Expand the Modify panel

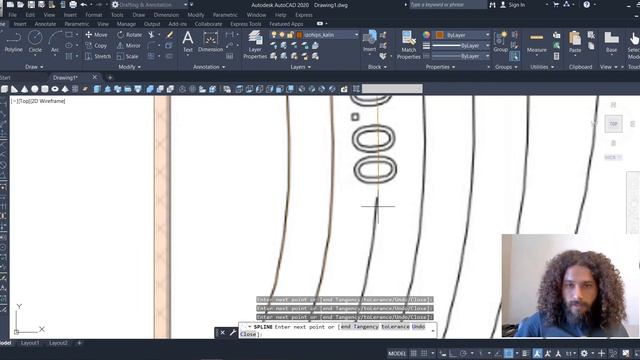click(x=129, y=67)
